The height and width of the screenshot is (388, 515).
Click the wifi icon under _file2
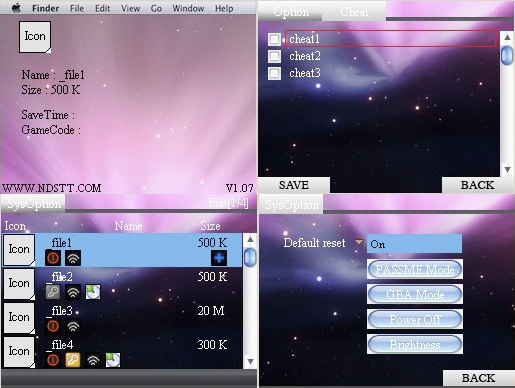[x=73, y=292]
